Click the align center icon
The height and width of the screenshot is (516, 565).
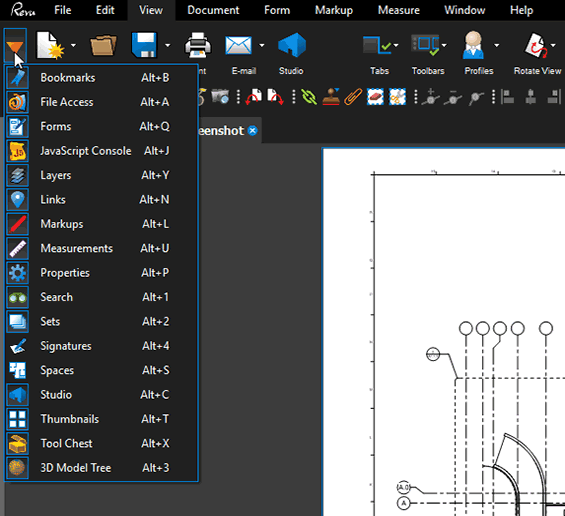point(530,97)
